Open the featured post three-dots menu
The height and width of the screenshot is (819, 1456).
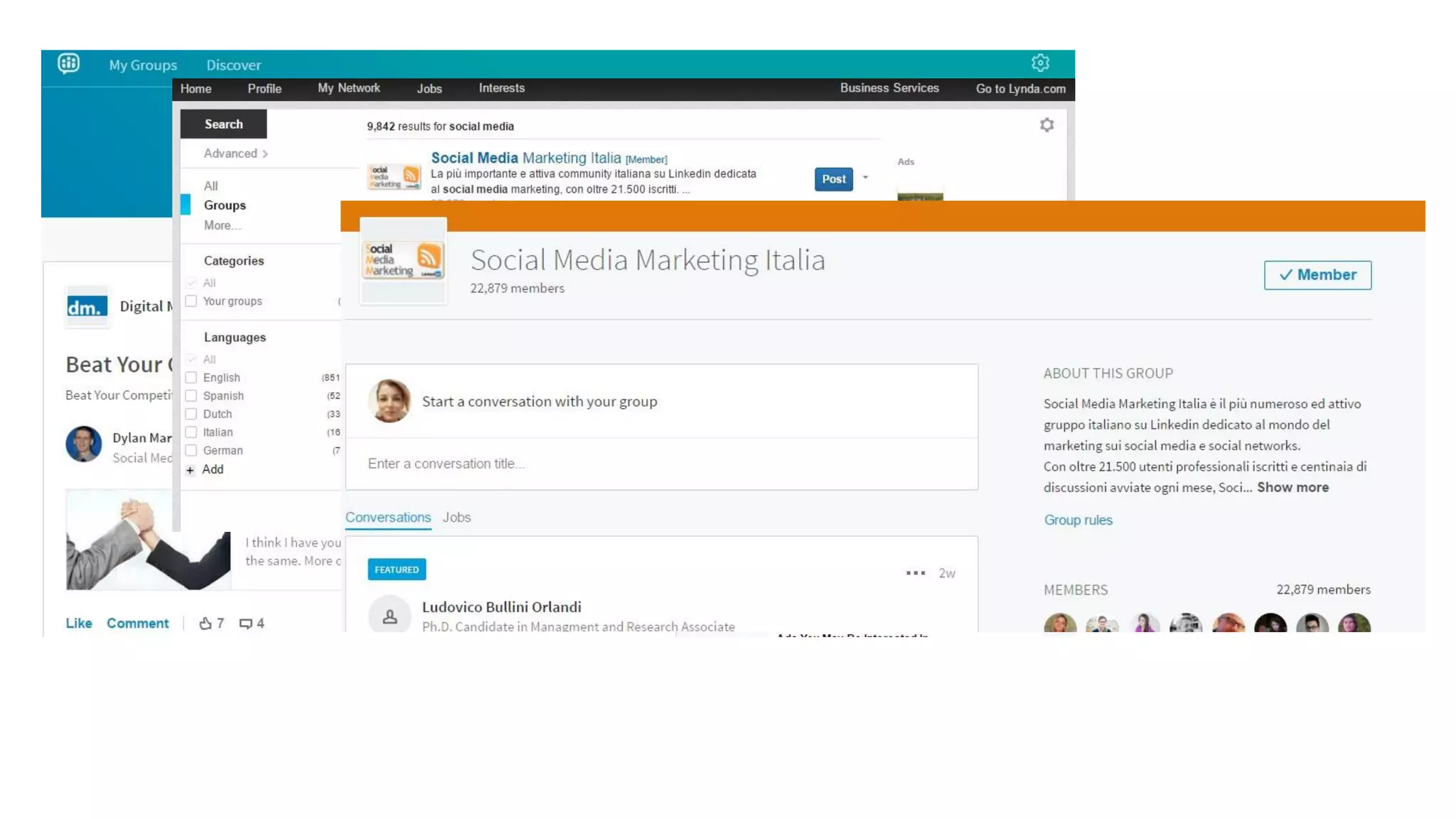pyautogui.click(x=915, y=573)
